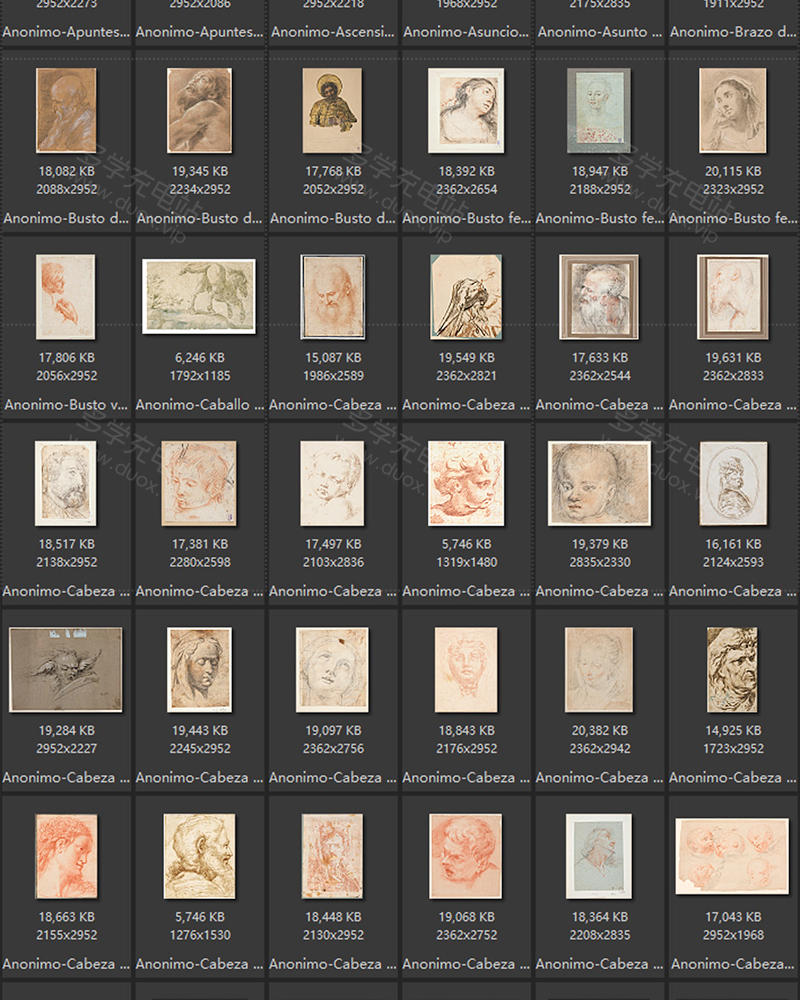Select the 1276x1530 profile head thumbnail
The image size is (800, 1000).
point(199,856)
